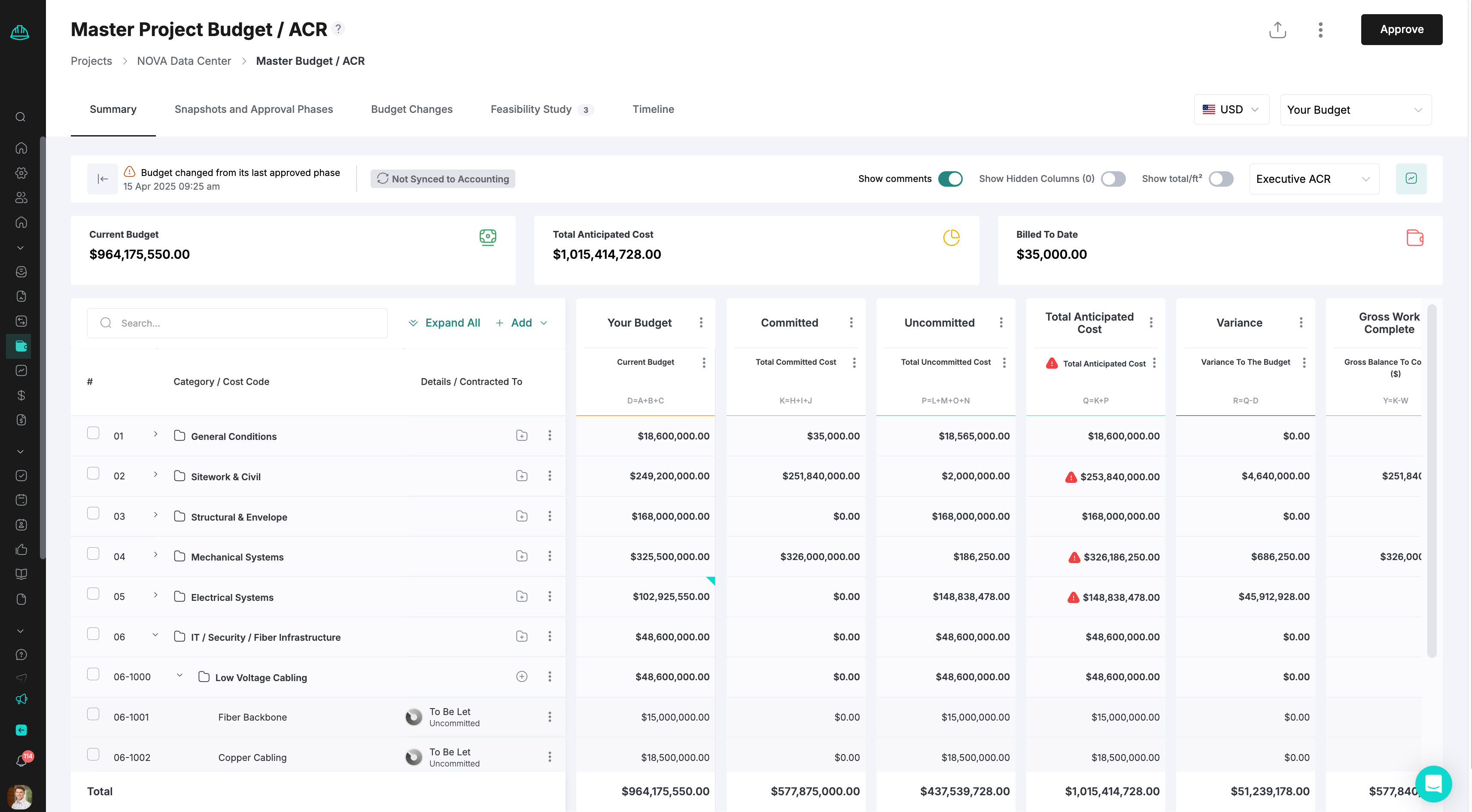Open Committed column group menu
The image size is (1472, 812).
tap(852, 323)
